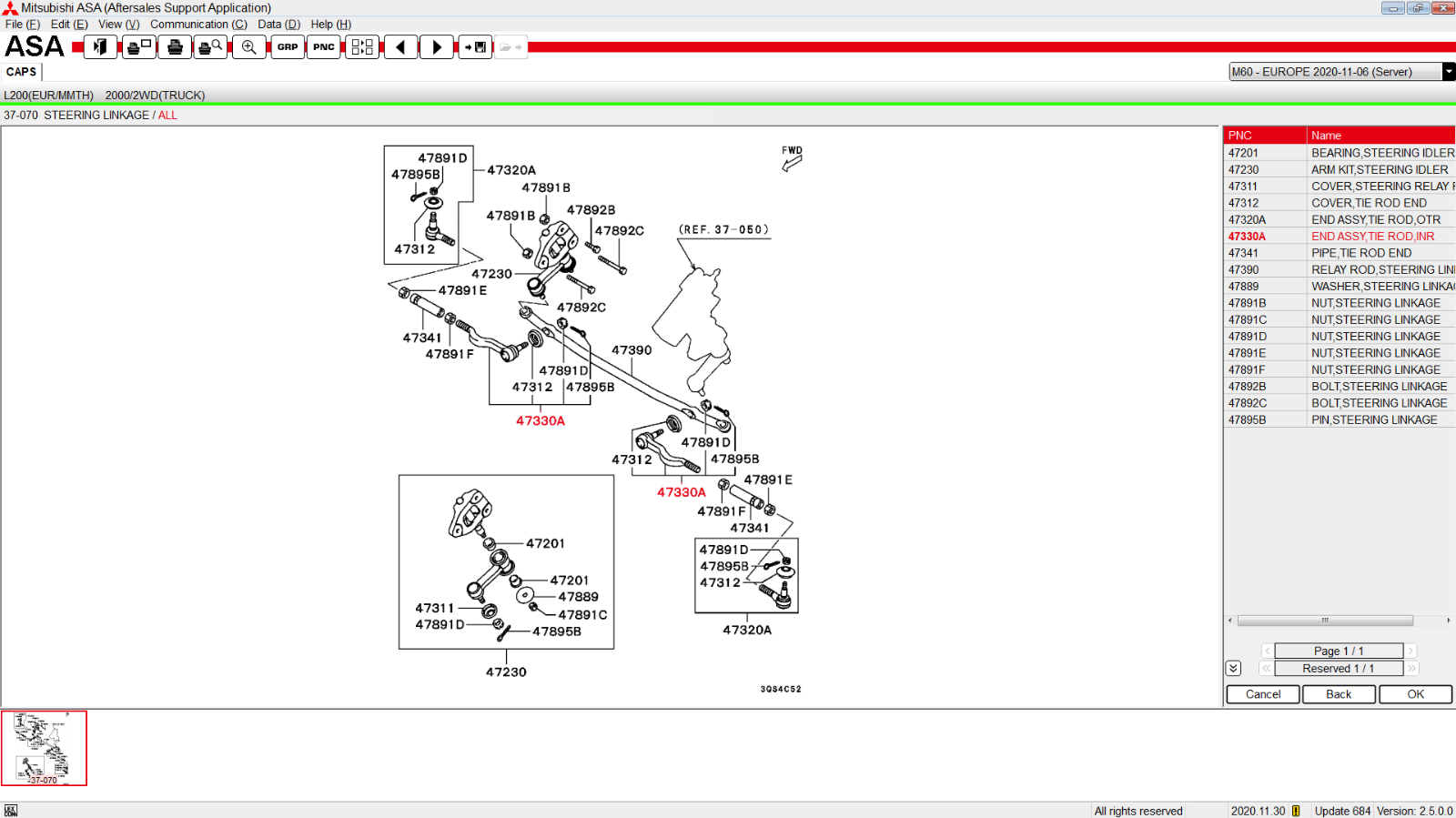
Task: Click the Page 1 / 1 button
Action: point(1339,651)
